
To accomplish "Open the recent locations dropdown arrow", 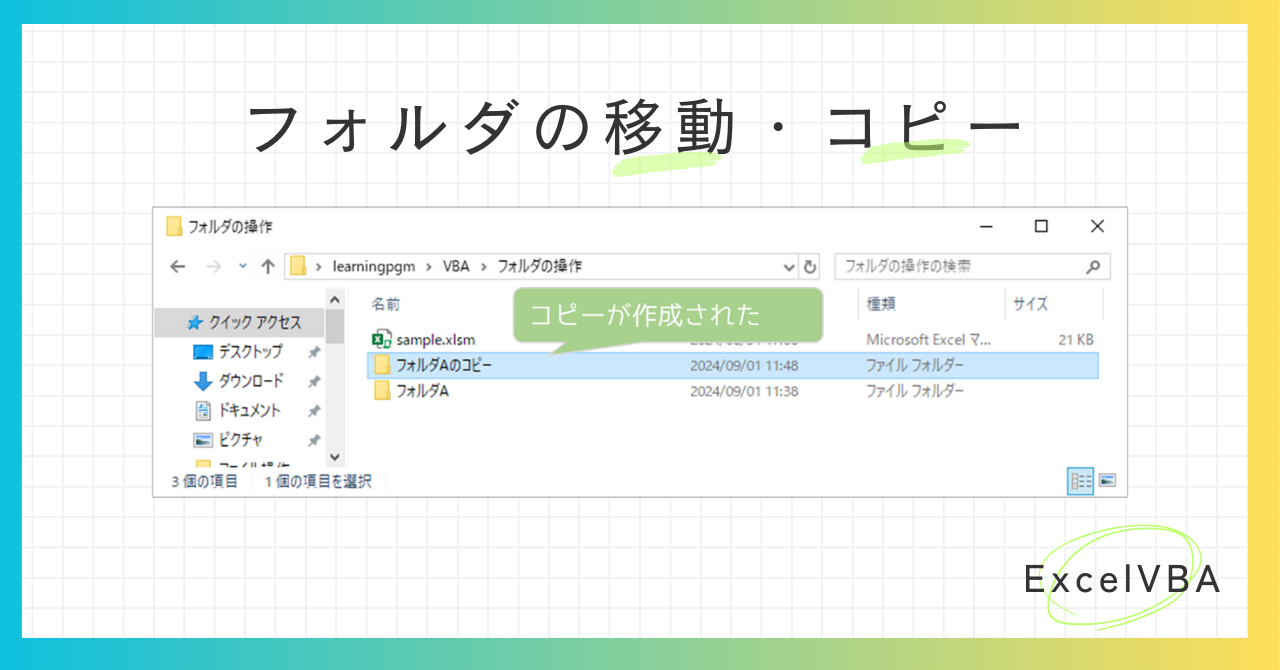I will [243, 267].
